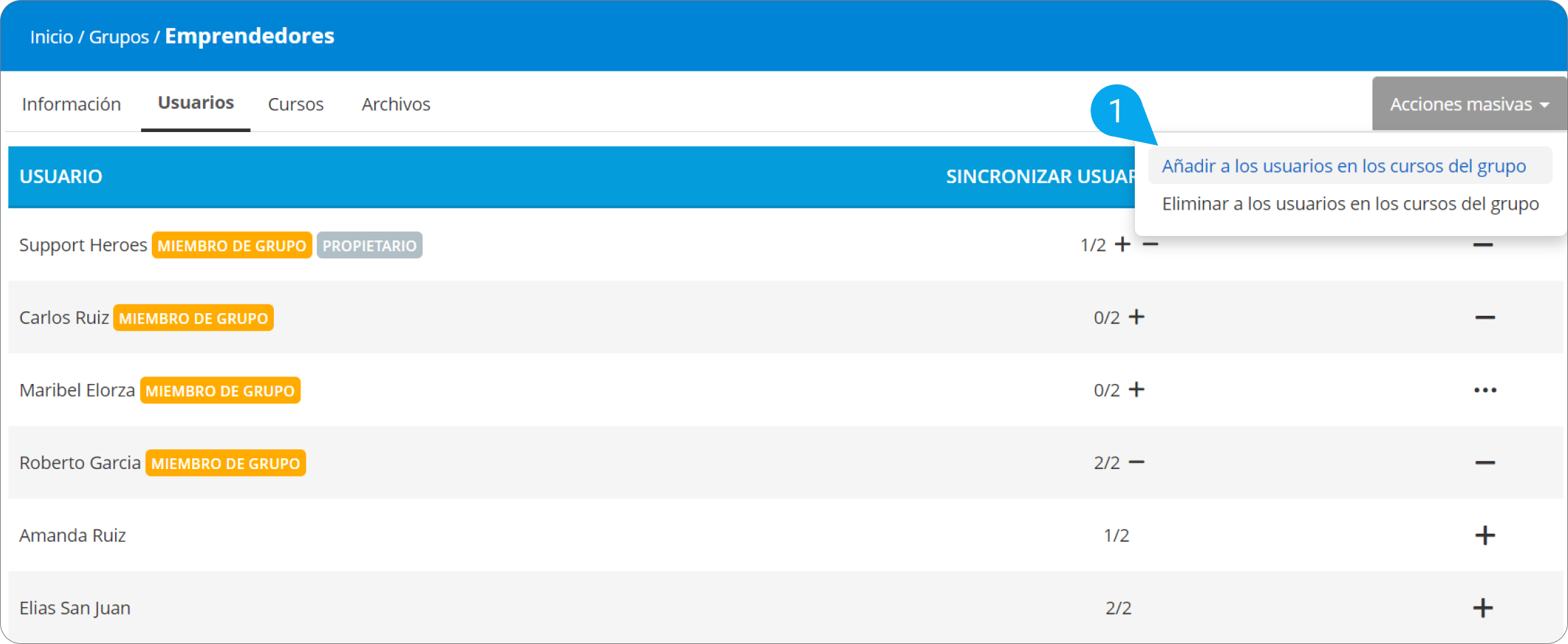This screenshot has width=1568, height=644.
Task: Click minus sync icon for Support Heroes
Action: point(1150,244)
